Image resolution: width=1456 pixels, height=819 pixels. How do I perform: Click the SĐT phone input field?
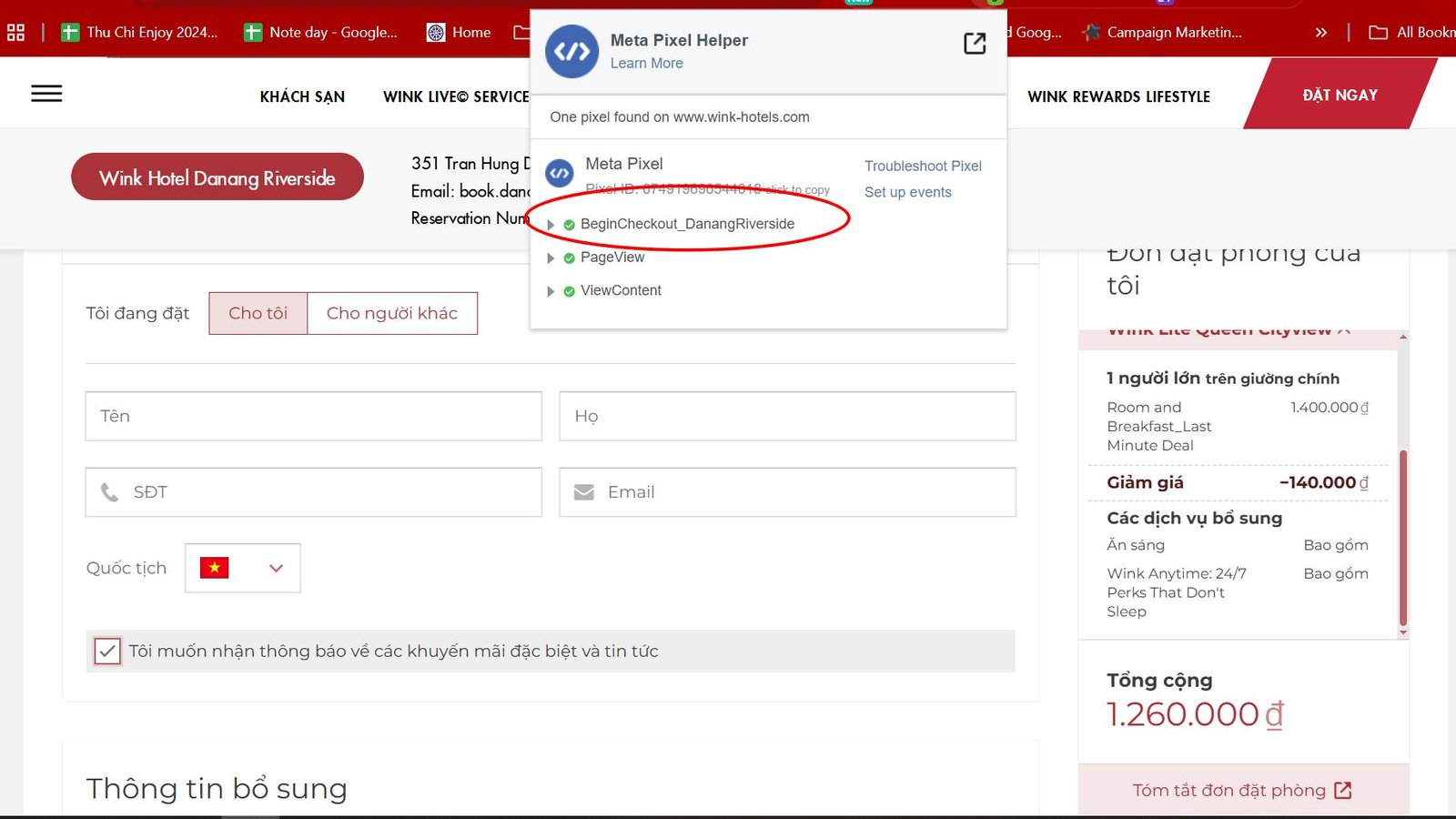tap(314, 492)
